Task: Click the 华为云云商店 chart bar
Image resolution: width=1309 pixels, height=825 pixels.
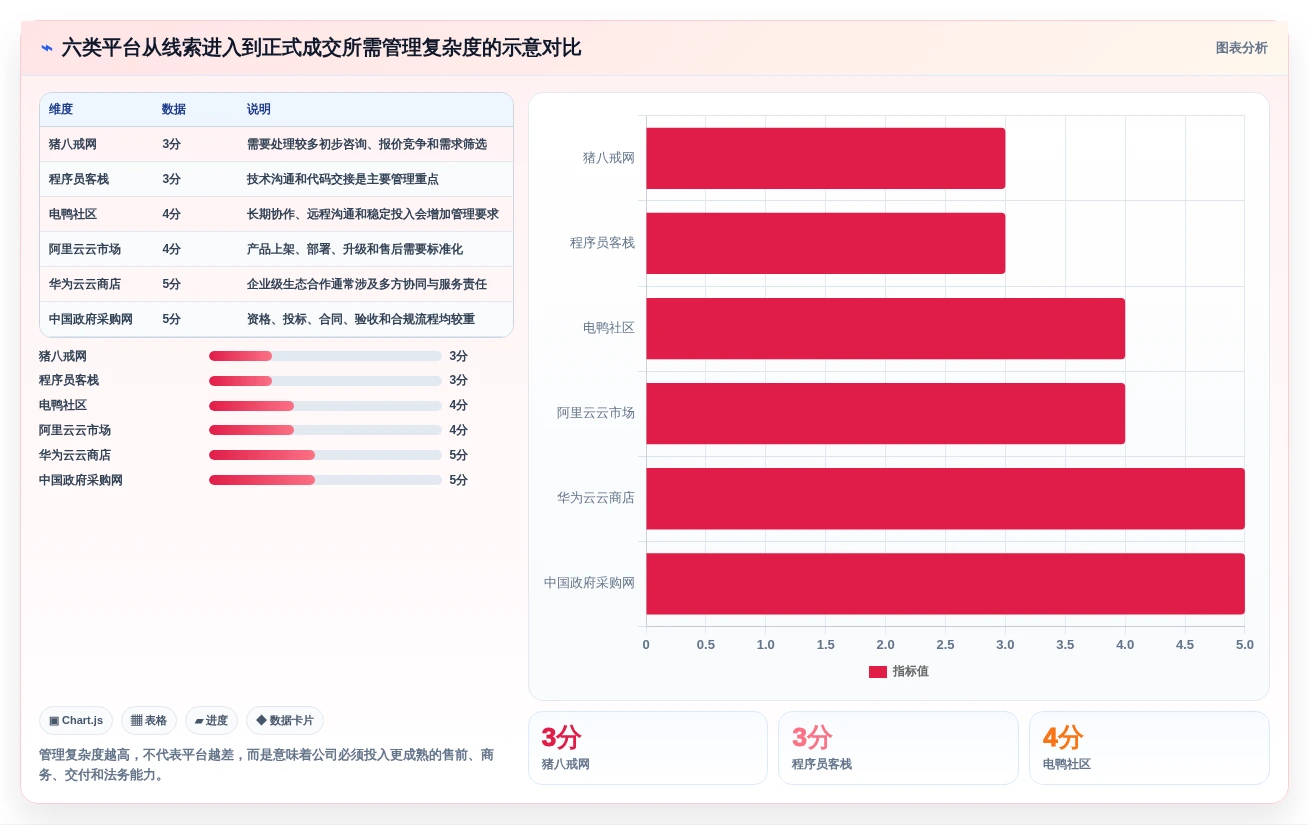Action: (945, 498)
